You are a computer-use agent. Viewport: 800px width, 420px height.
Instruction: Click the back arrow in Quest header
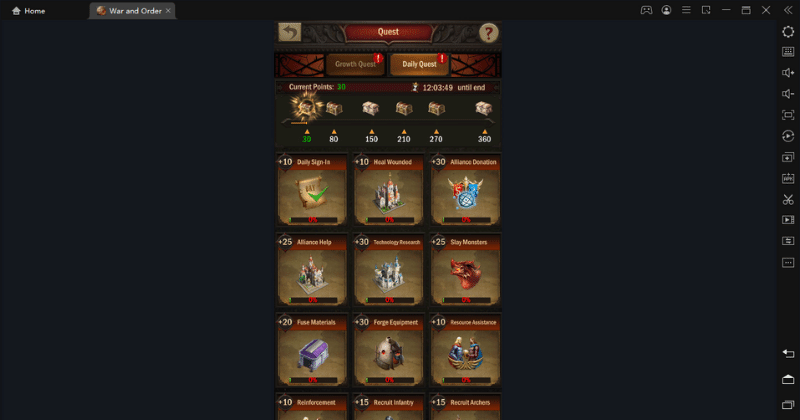pyautogui.click(x=290, y=33)
